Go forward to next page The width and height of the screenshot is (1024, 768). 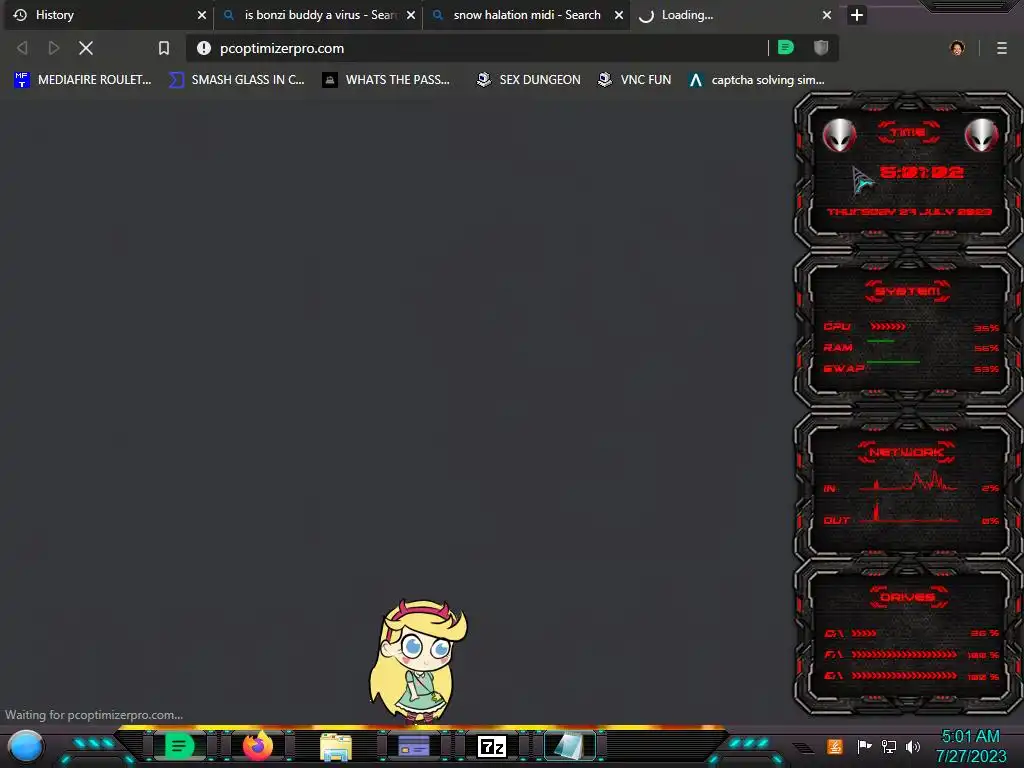[x=54, y=48]
